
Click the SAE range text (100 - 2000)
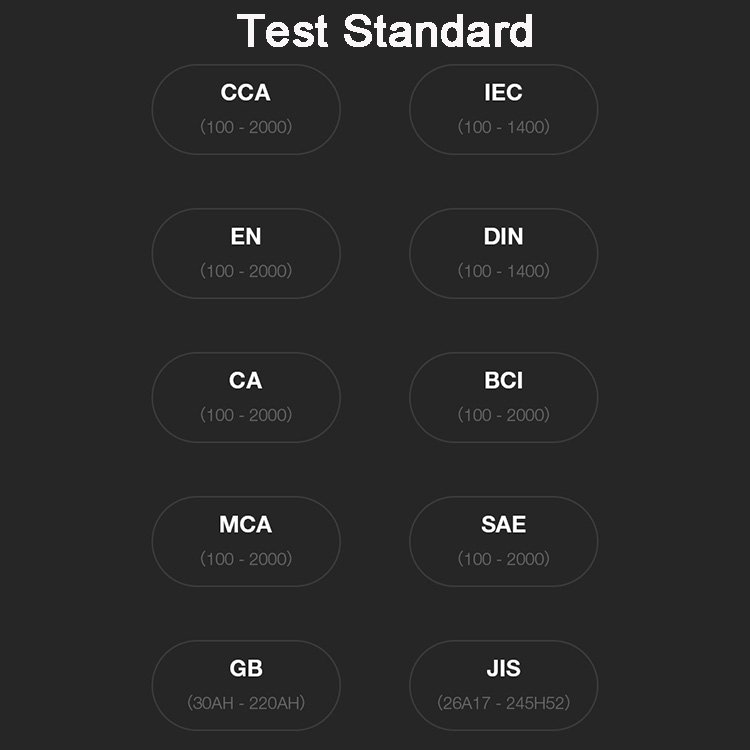[x=503, y=559]
